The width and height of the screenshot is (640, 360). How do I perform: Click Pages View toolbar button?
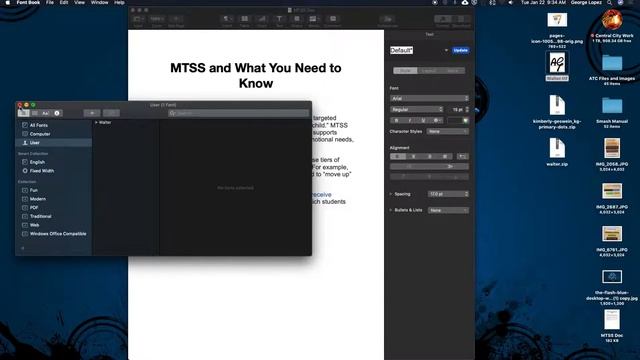[138, 20]
